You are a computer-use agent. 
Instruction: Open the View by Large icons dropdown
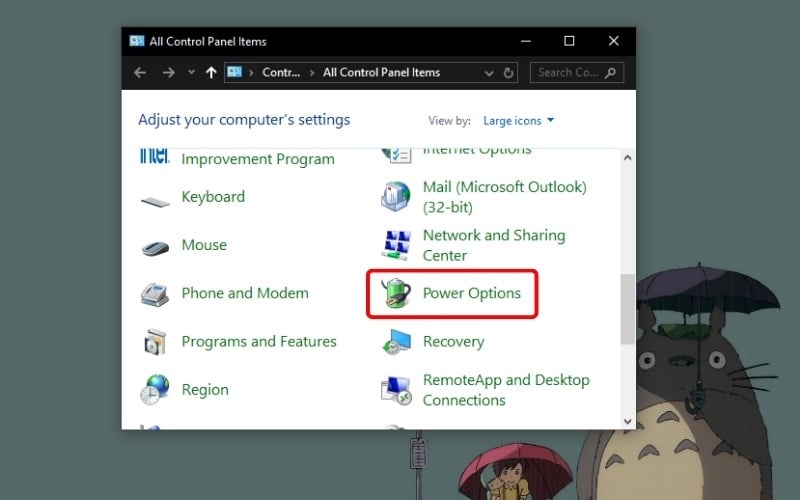click(518, 121)
